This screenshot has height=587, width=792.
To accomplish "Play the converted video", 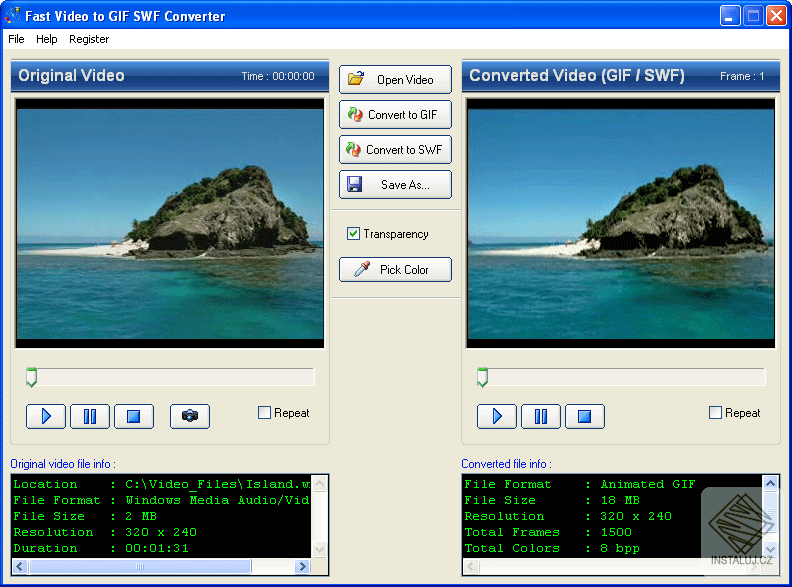I will coord(497,416).
